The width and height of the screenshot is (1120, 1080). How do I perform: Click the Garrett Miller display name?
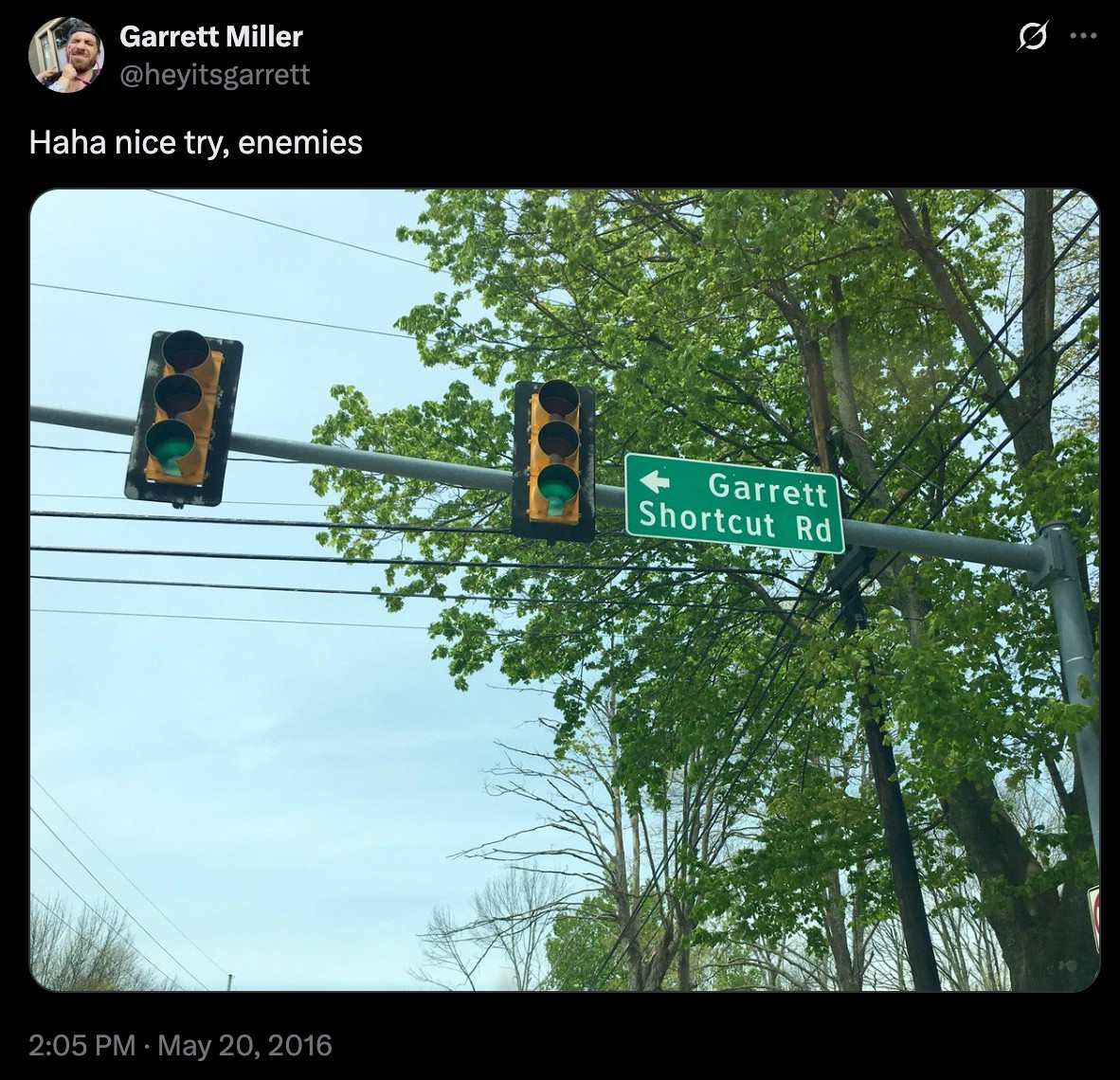(210, 36)
